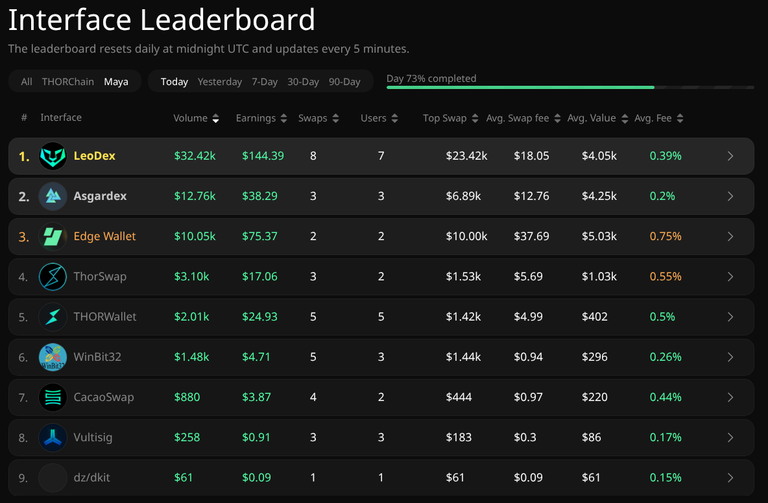Sort by Users using its sort arrows
This screenshot has height=503, width=768.
tap(395, 119)
